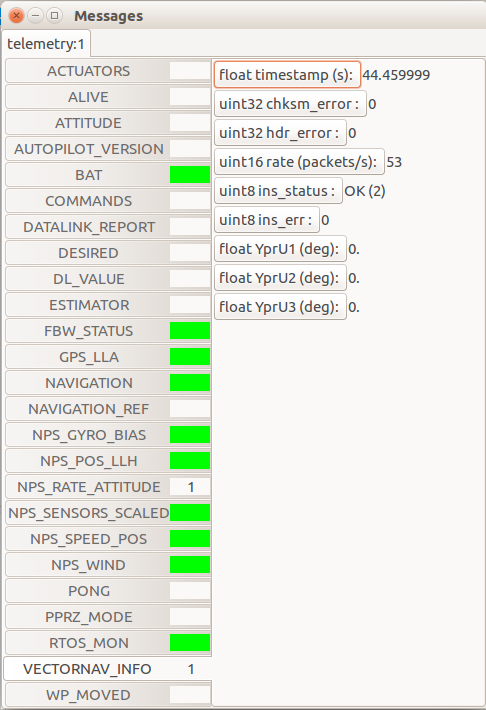This screenshot has height=710, width=486.
Task: Select the ALIVE message tab
Action: [108, 97]
